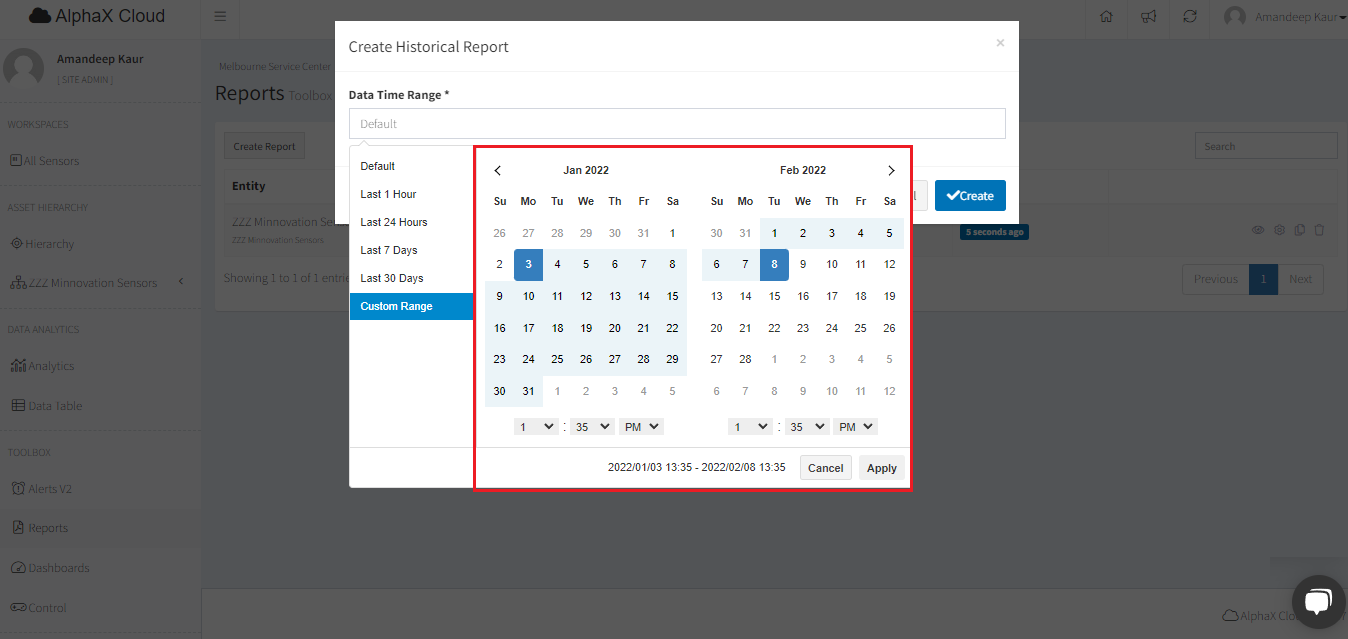
Task: Select Last 30 Days preset
Action: point(392,278)
